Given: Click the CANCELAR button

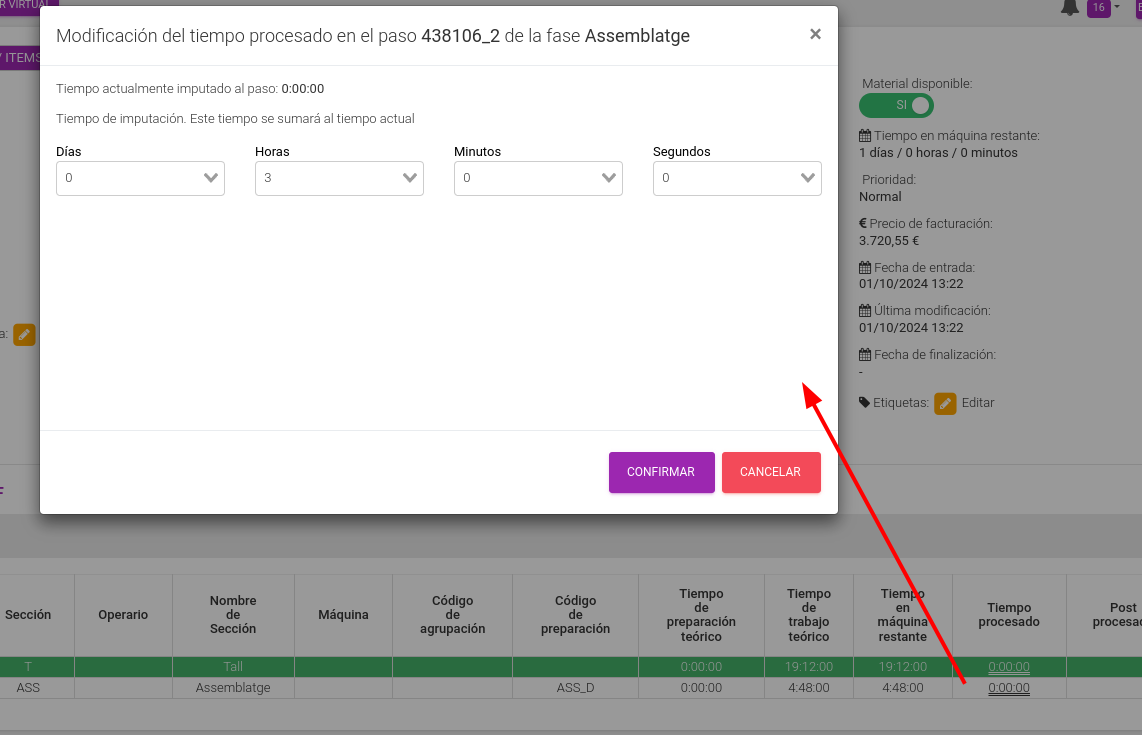Looking at the screenshot, I should (x=771, y=472).
